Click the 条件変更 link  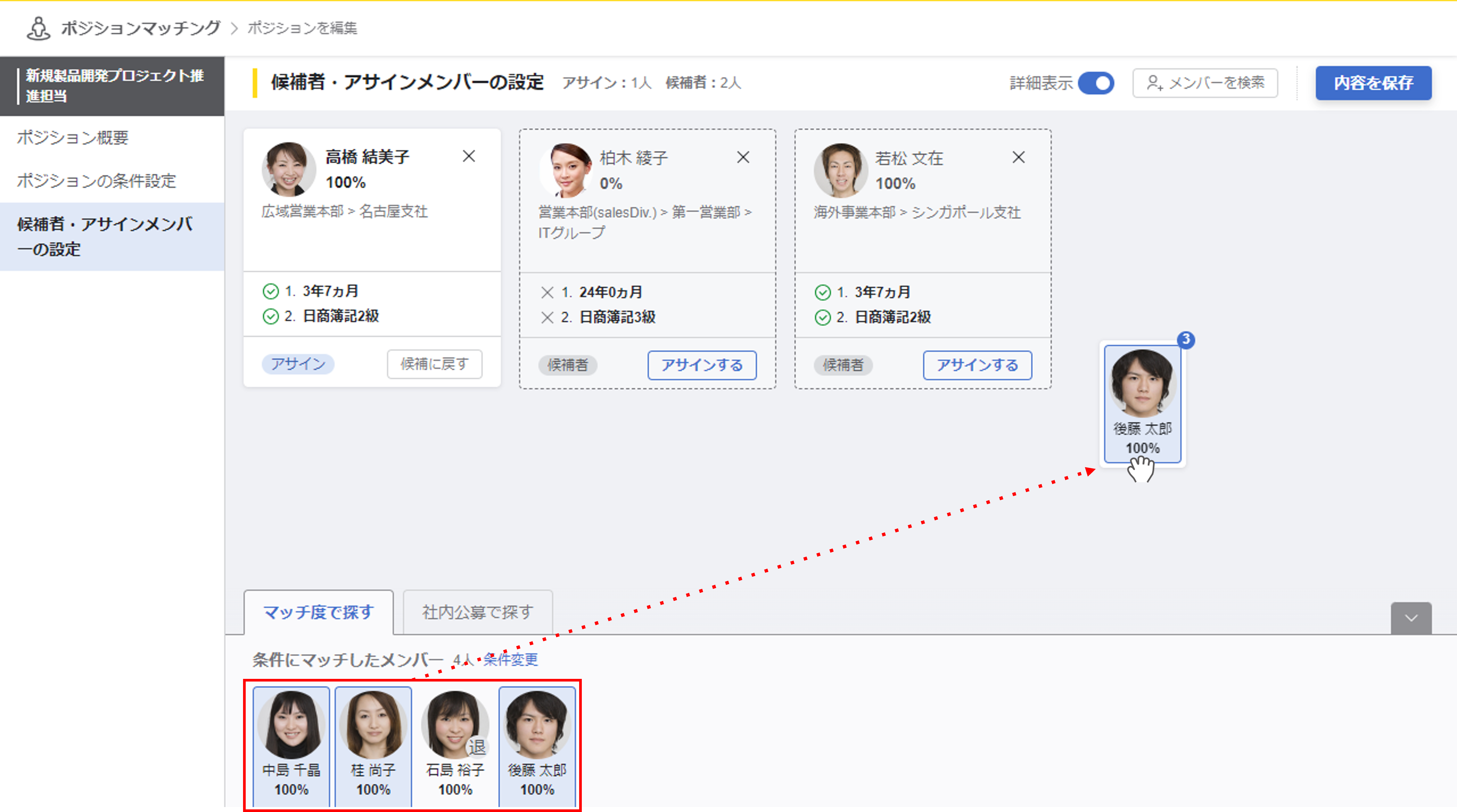[510, 659]
